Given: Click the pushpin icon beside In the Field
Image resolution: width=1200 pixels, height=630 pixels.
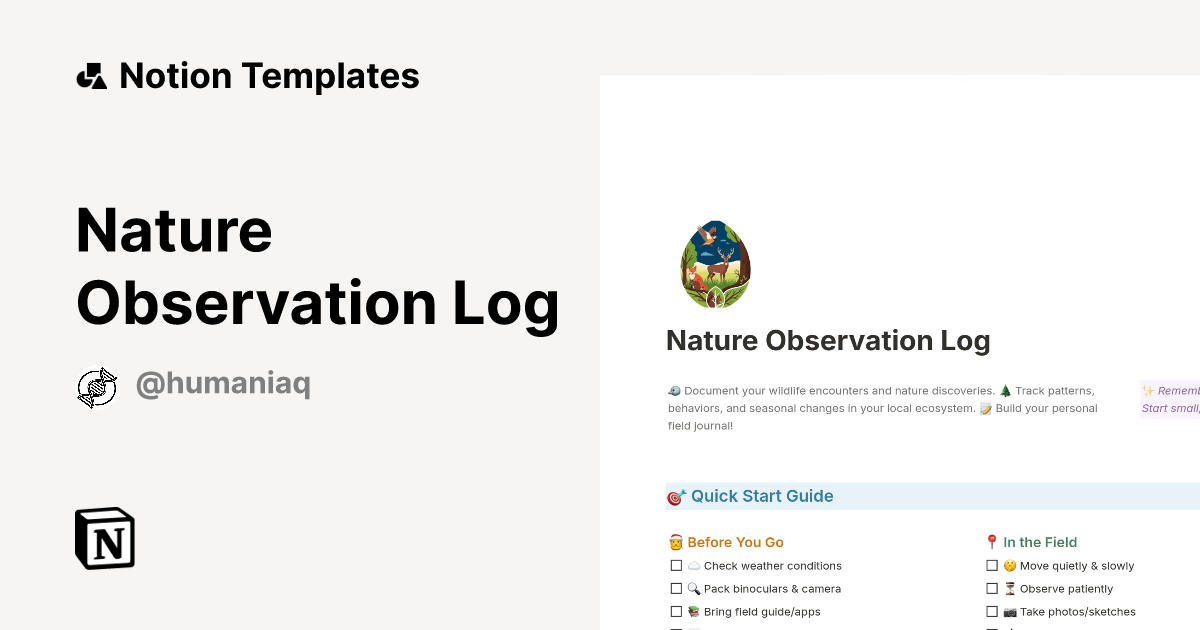Looking at the screenshot, I should [991, 542].
